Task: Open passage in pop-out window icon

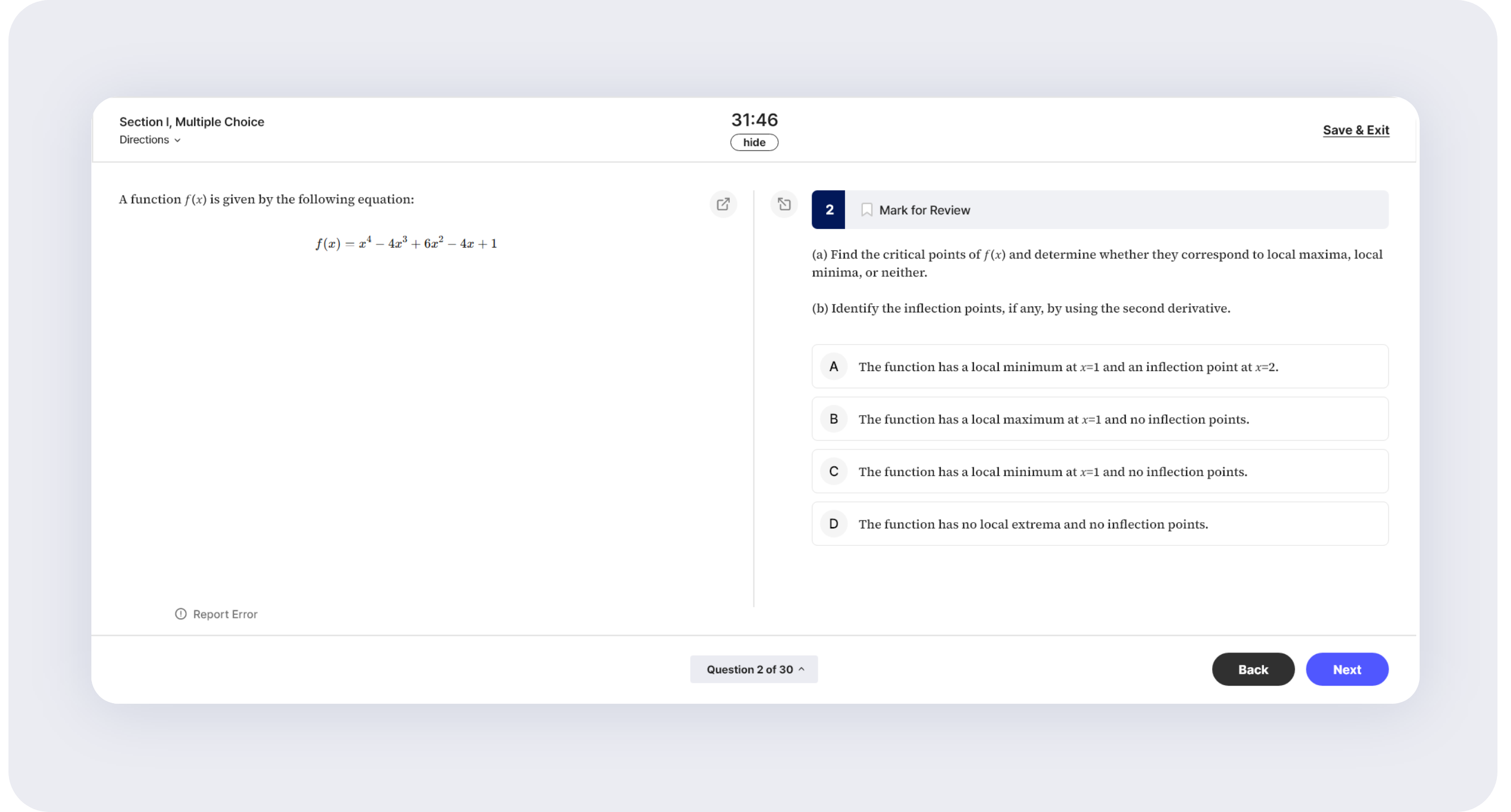Action: (723, 204)
